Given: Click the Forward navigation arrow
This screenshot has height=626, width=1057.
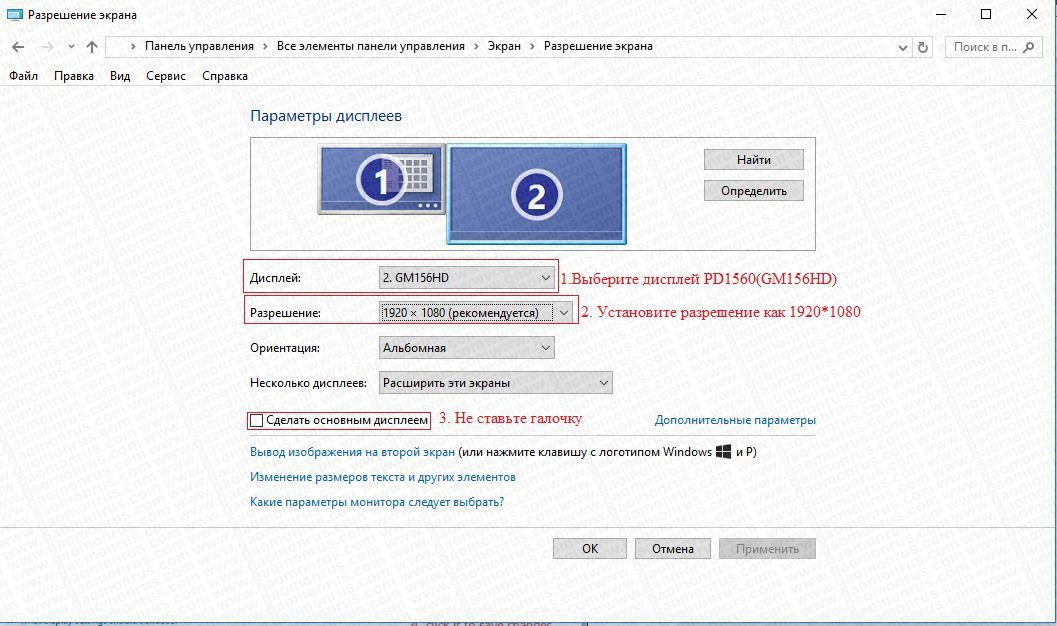Looking at the screenshot, I should [x=47, y=46].
